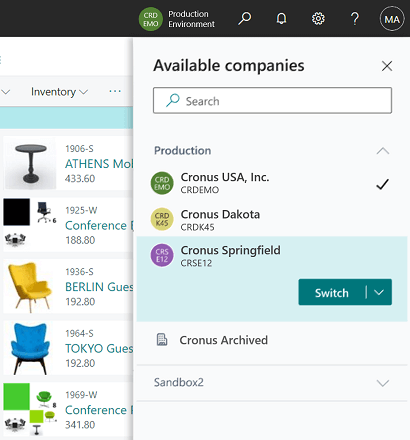The height and width of the screenshot is (440, 410).
Task: Click the item number 1964-S
Action: point(79,333)
